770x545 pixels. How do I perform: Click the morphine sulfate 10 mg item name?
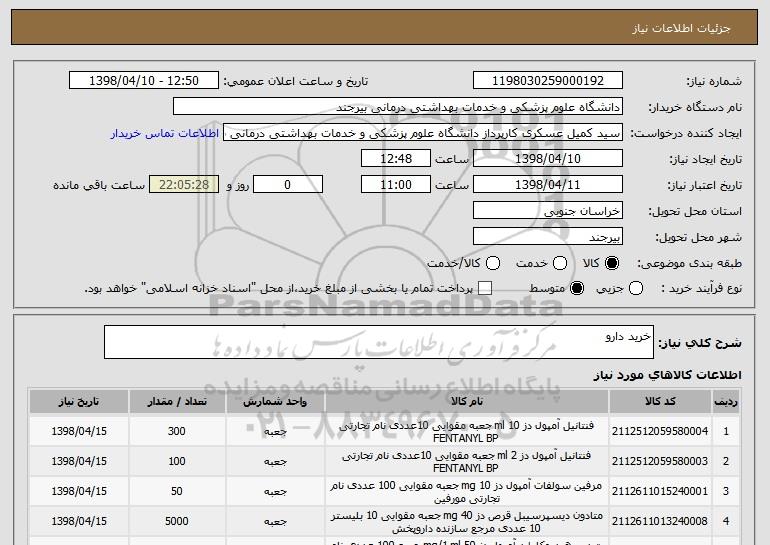(x=467, y=491)
